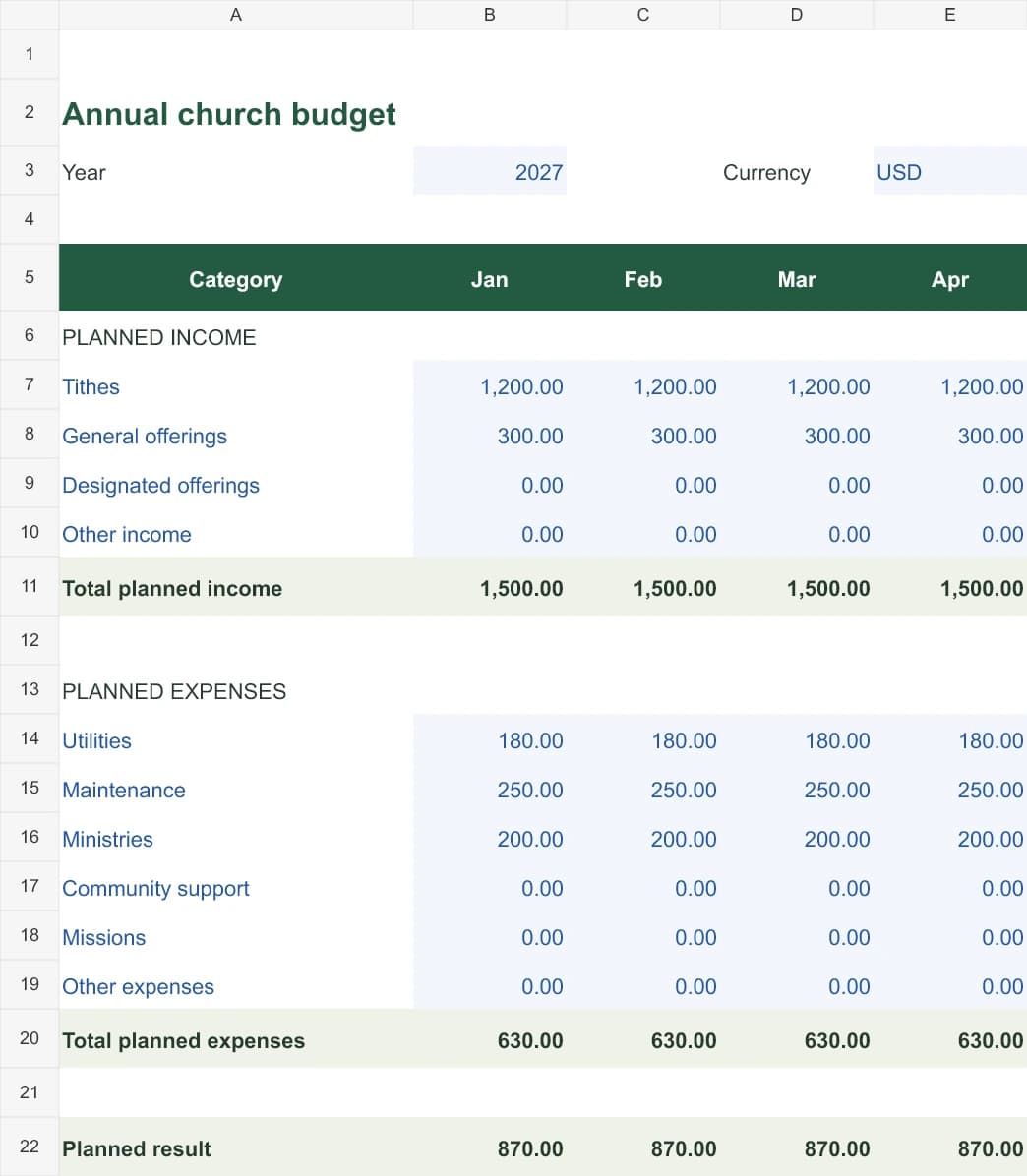The width and height of the screenshot is (1027, 1176).
Task: Click the 'Mar' column heading cell
Action: tap(797, 277)
